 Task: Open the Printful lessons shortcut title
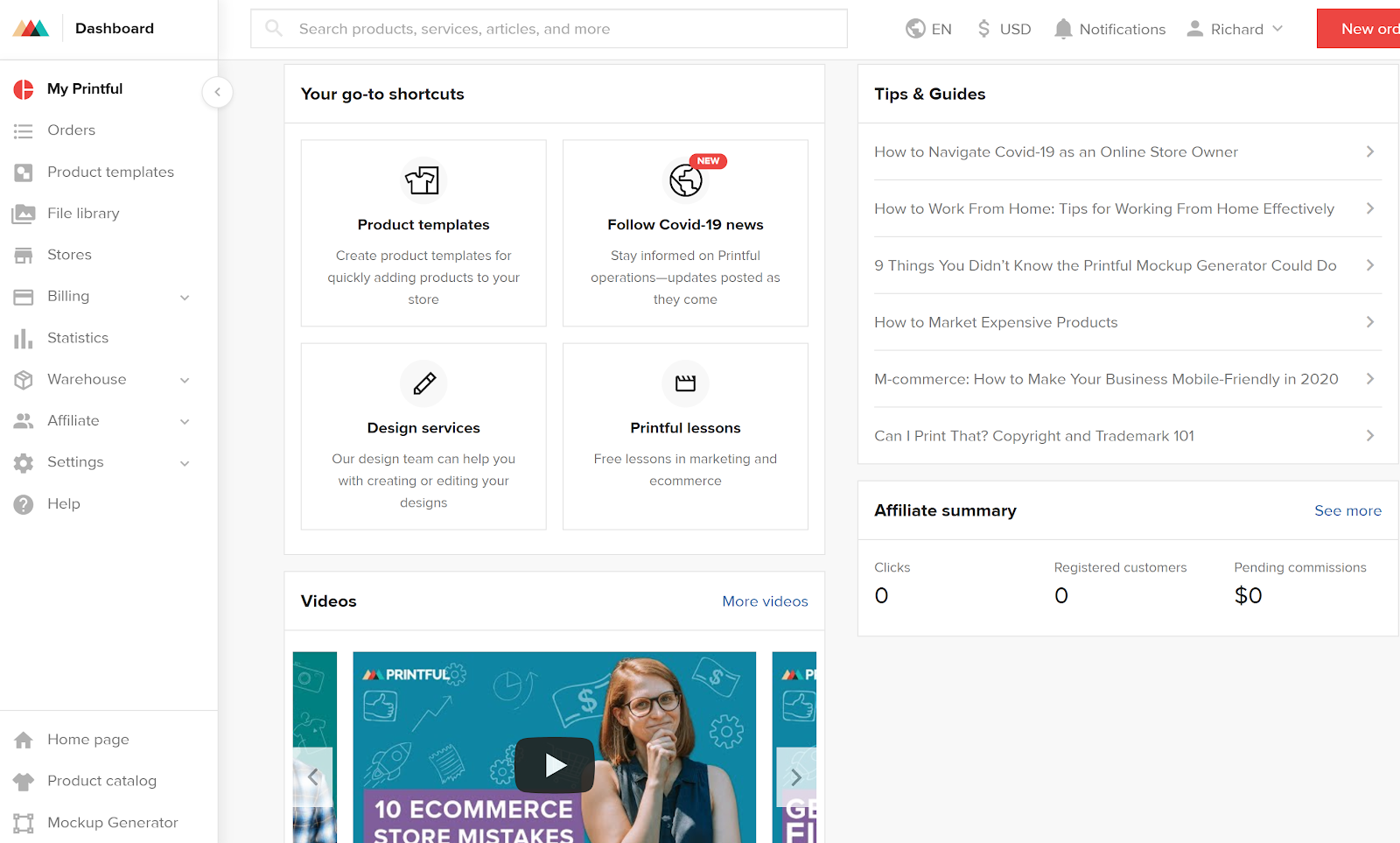[685, 428]
